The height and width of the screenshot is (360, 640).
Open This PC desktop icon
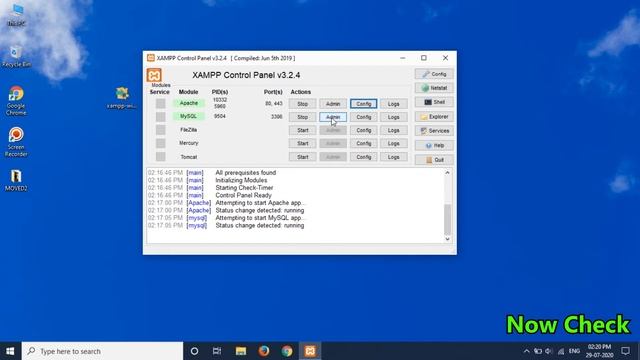(16, 15)
